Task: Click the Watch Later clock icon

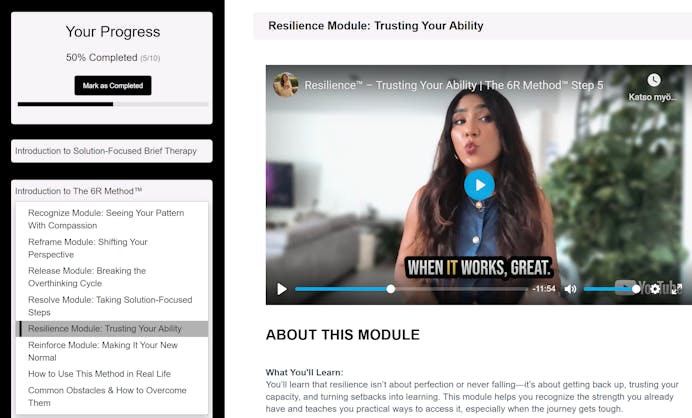Action: tap(654, 80)
